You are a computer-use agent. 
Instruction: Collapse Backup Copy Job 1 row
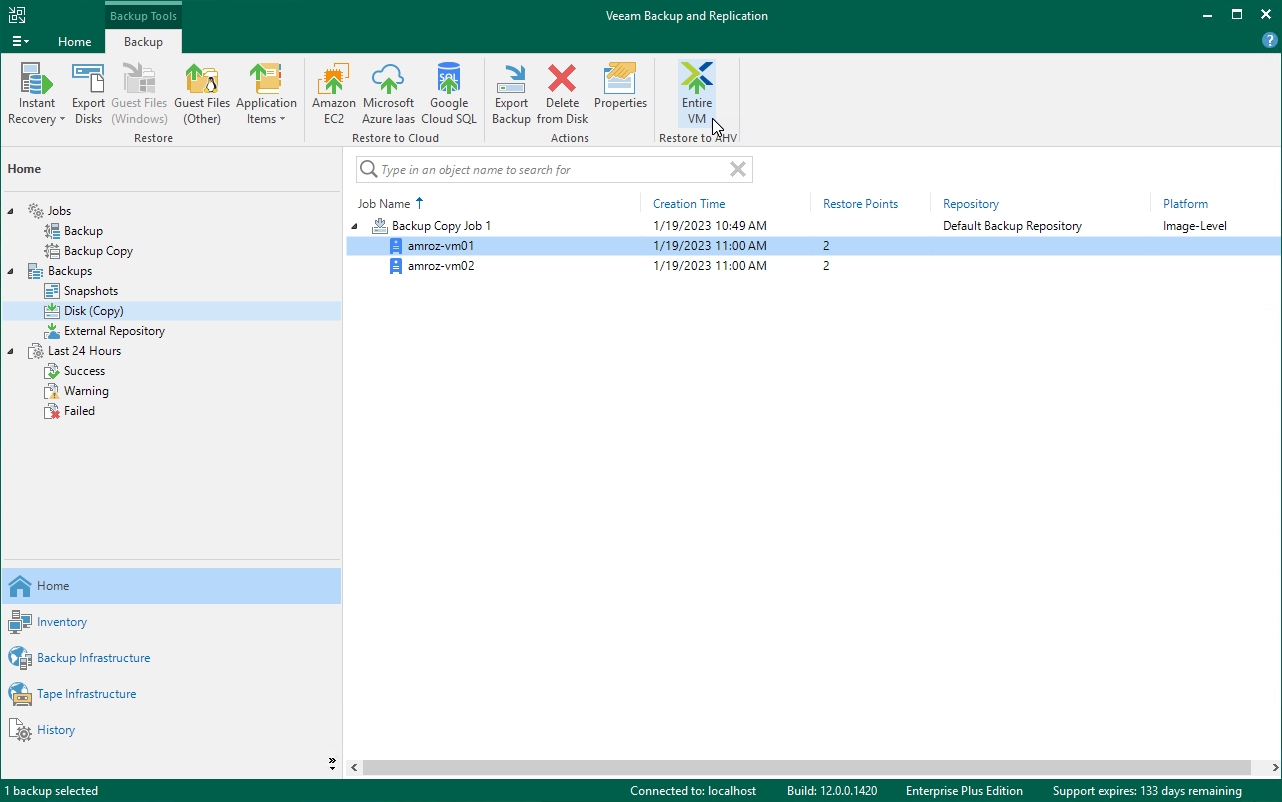click(356, 226)
